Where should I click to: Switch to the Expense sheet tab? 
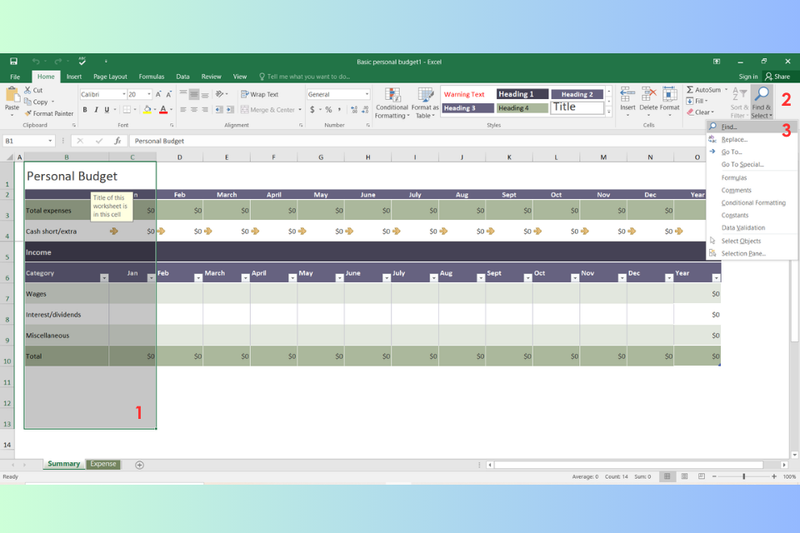click(x=103, y=464)
